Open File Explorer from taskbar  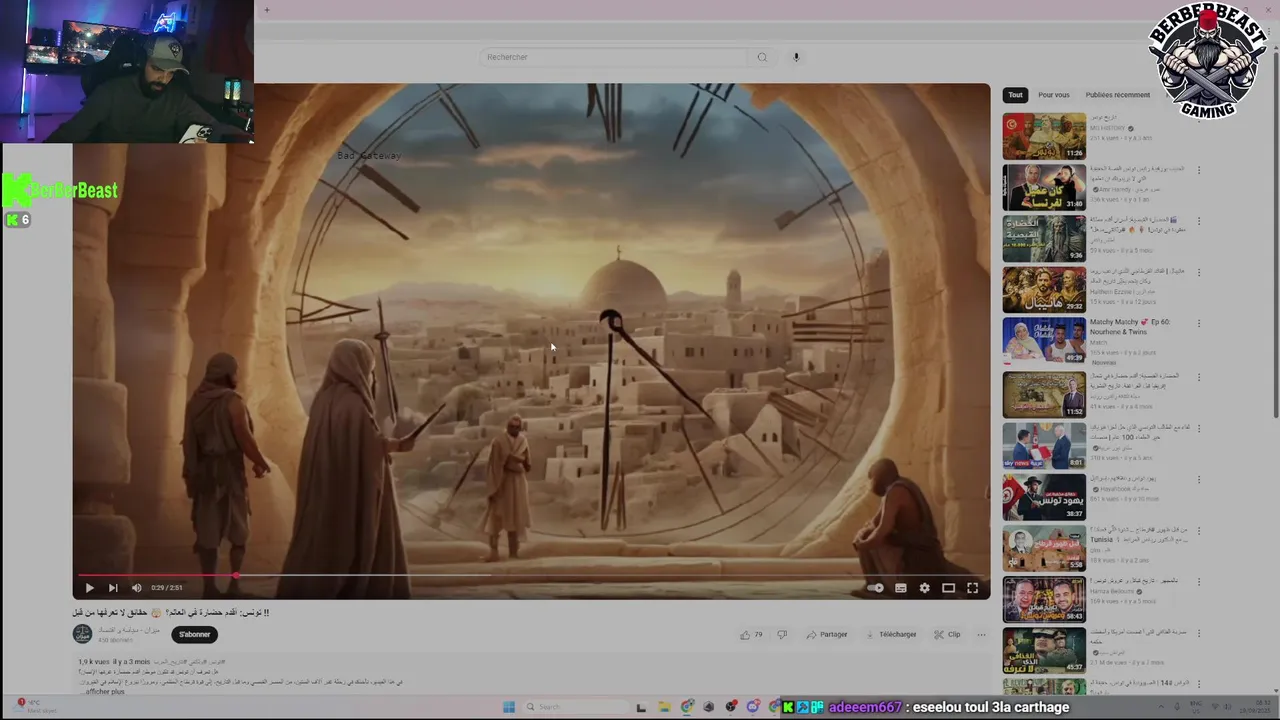pos(664,707)
